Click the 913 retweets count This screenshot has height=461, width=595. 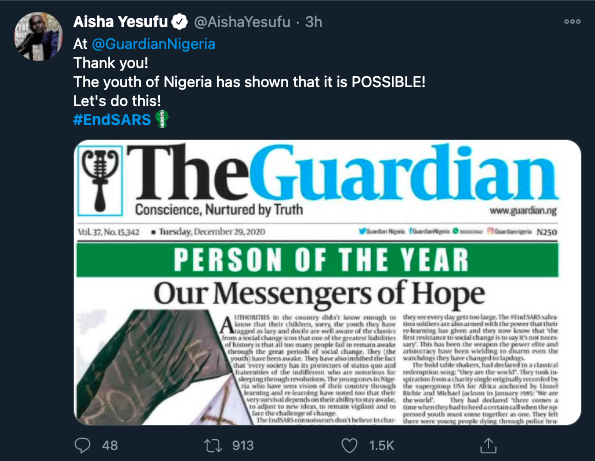pyautogui.click(x=243, y=445)
